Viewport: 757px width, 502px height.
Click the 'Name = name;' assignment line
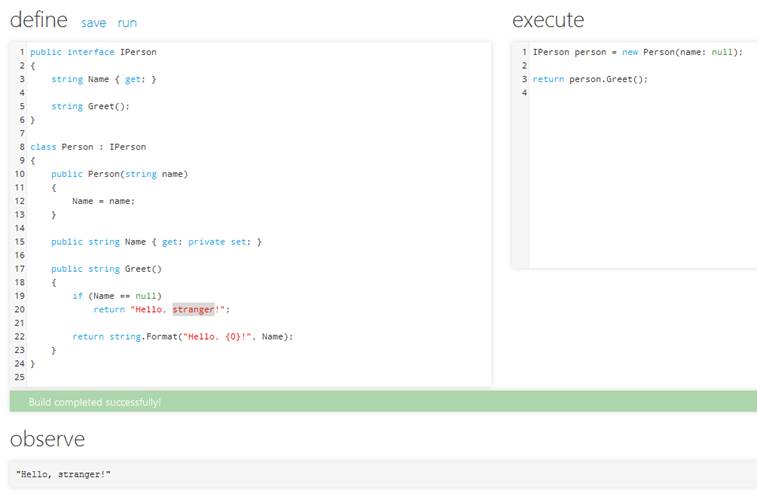pyautogui.click(x=103, y=201)
